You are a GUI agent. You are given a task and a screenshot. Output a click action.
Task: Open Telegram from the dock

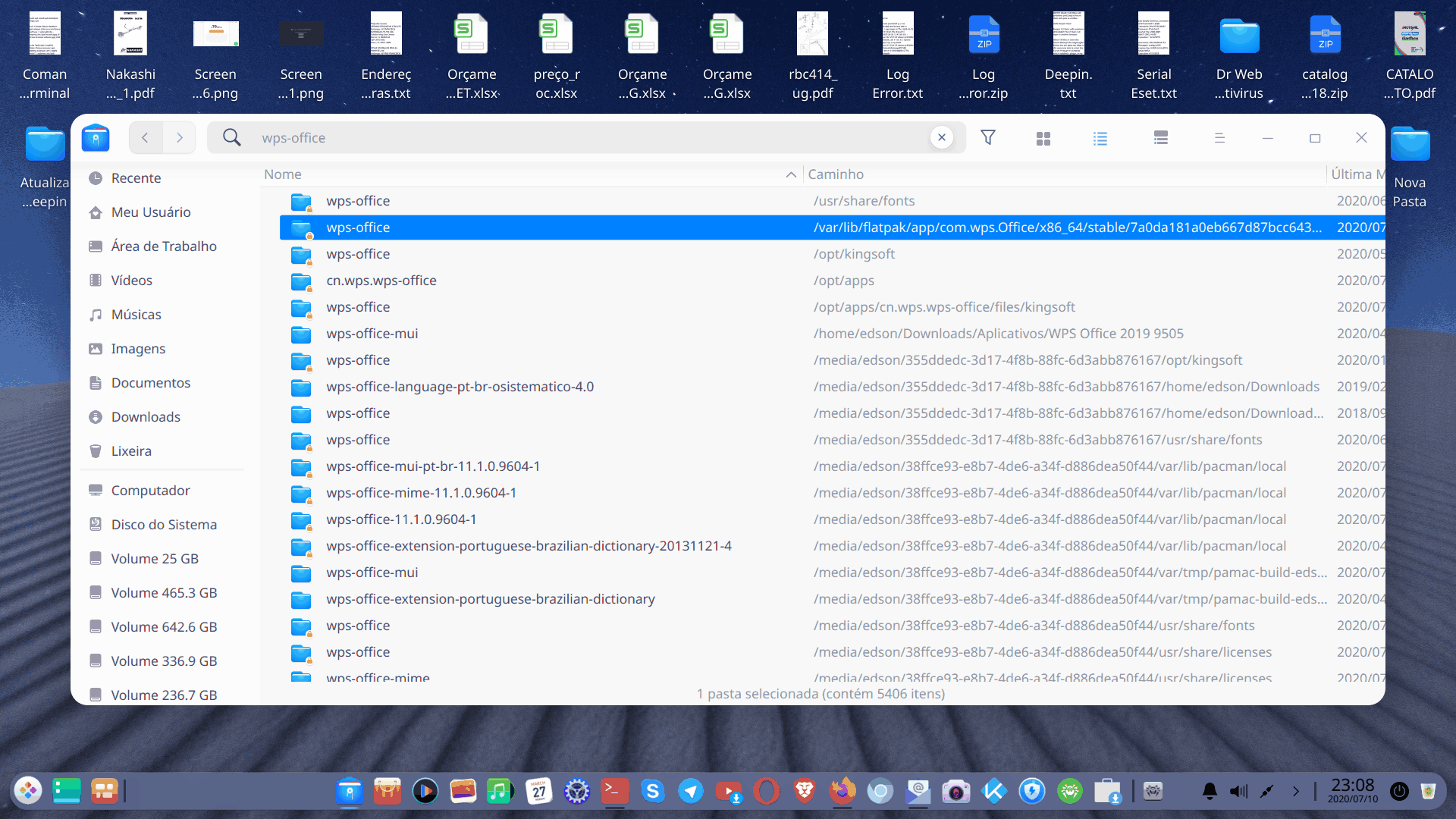click(690, 792)
